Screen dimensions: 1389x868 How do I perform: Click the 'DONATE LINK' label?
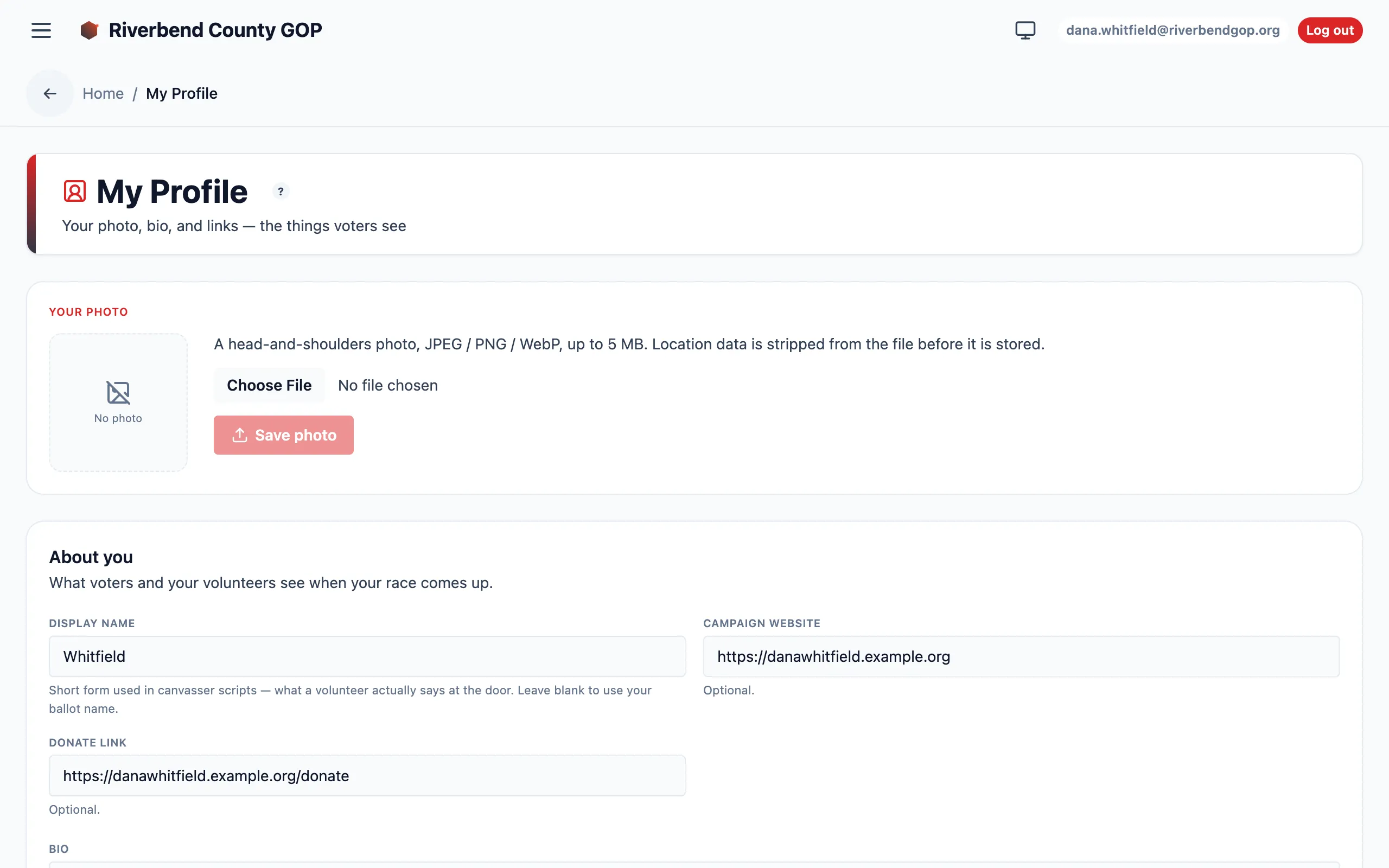pos(88,743)
